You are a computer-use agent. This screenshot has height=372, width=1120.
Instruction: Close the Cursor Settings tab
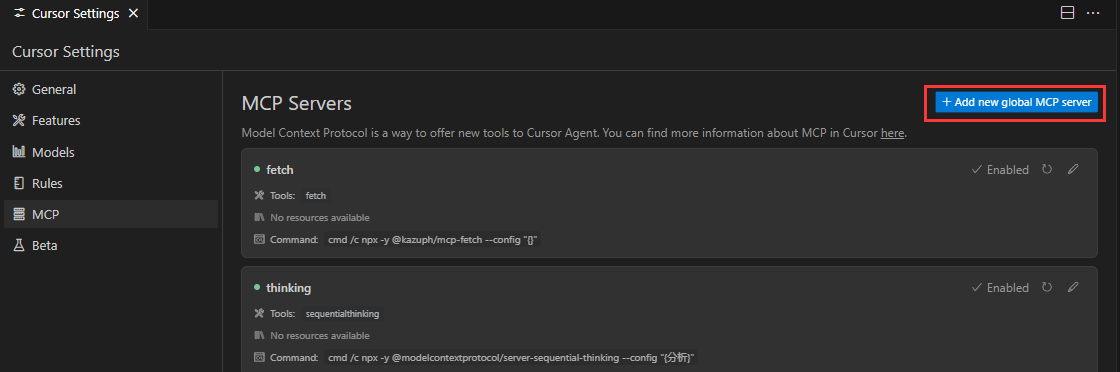click(x=133, y=14)
